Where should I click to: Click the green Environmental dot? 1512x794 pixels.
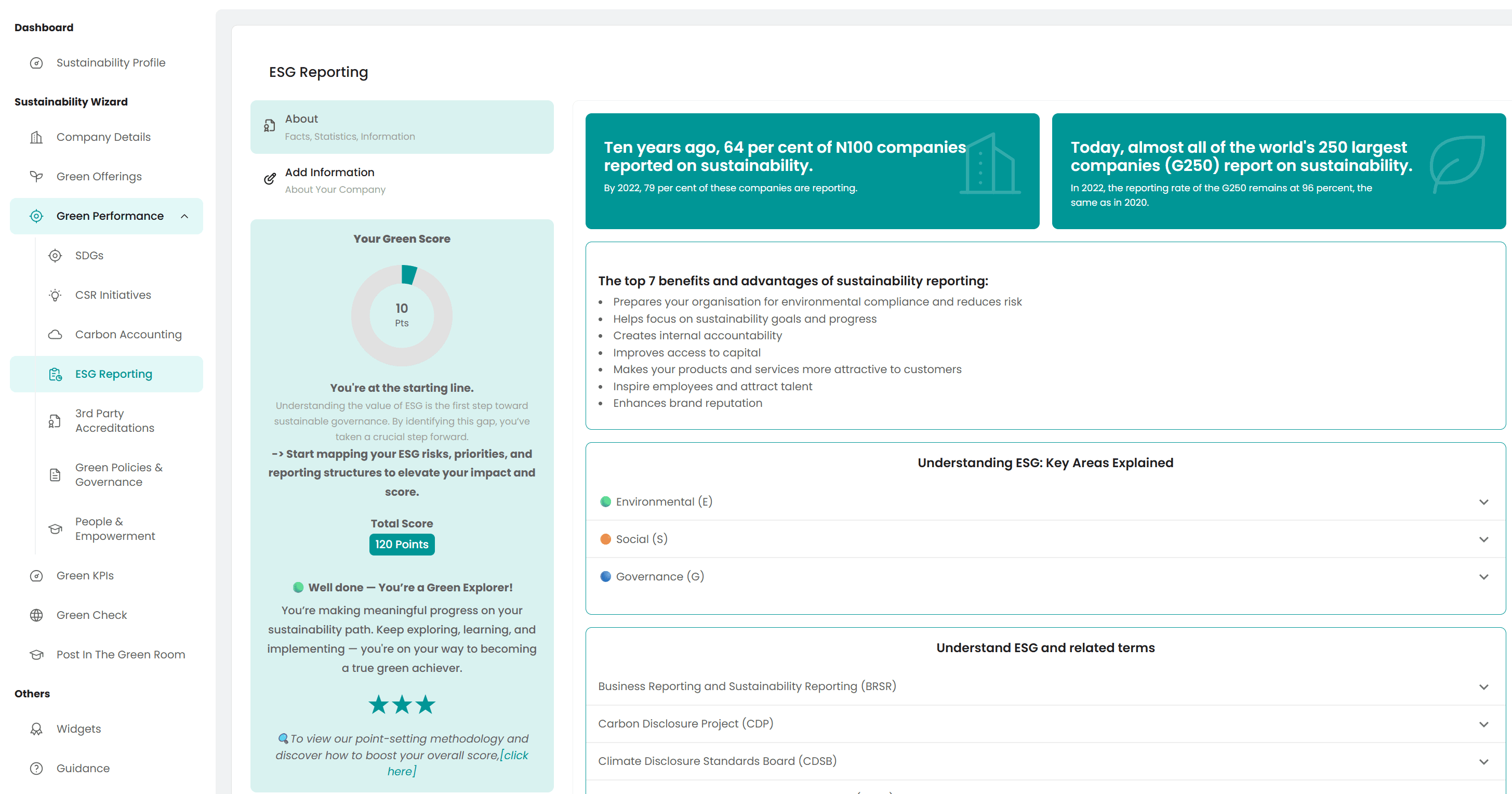(x=606, y=502)
